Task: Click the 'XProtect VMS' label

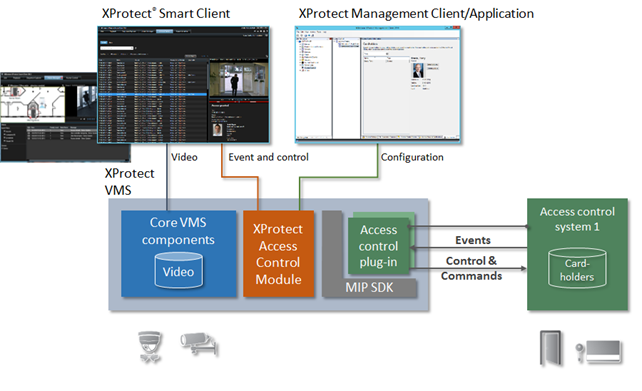Action: pos(129,182)
